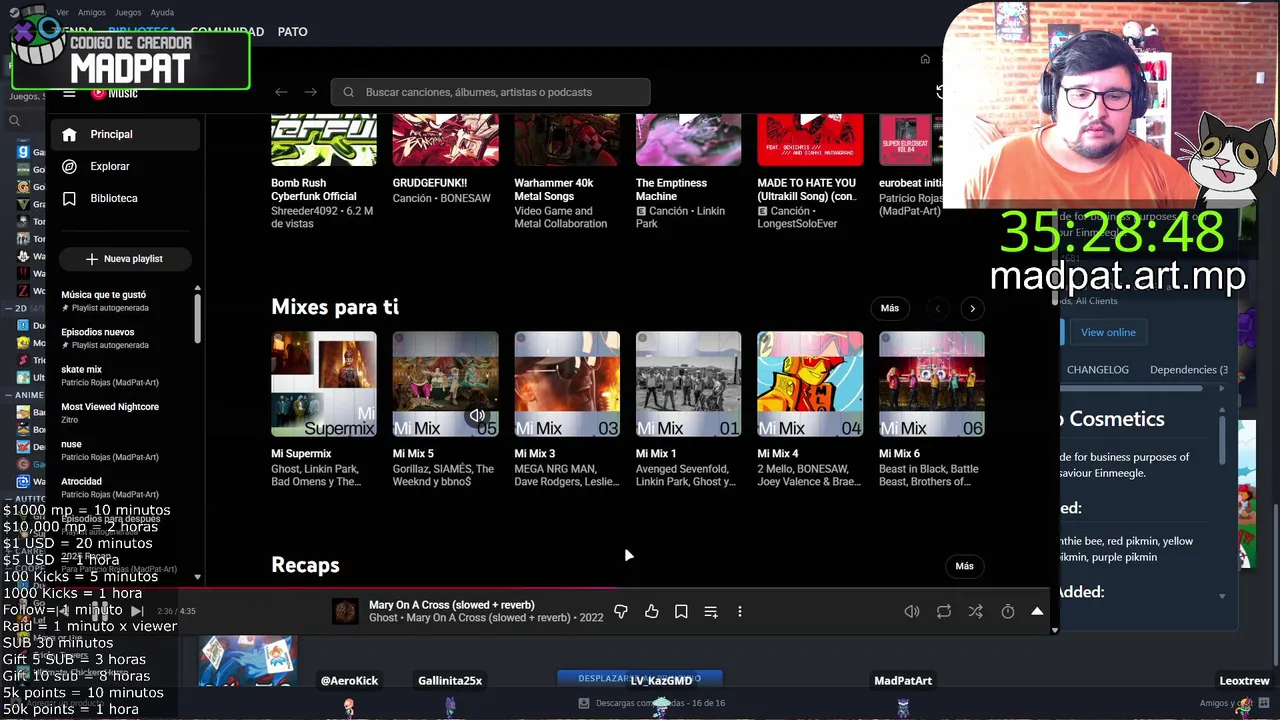Click the main page scroll-down arrow
The height and width of the screenshot is (720, 1280).
(x=1055, y=630)
